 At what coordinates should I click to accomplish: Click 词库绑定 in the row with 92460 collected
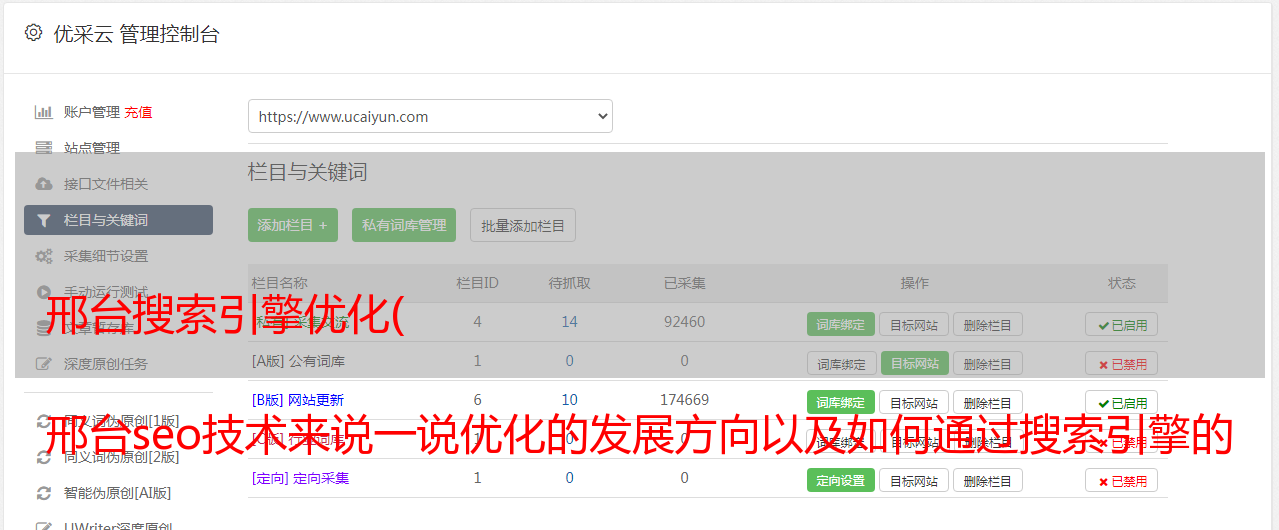coord(841,324)
